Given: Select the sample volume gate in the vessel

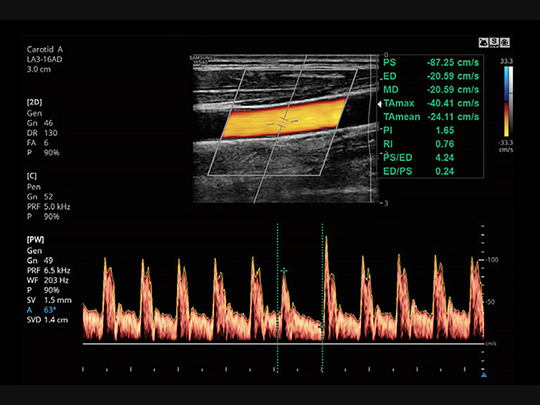Looking at the screenshot, I should [282, 123].
